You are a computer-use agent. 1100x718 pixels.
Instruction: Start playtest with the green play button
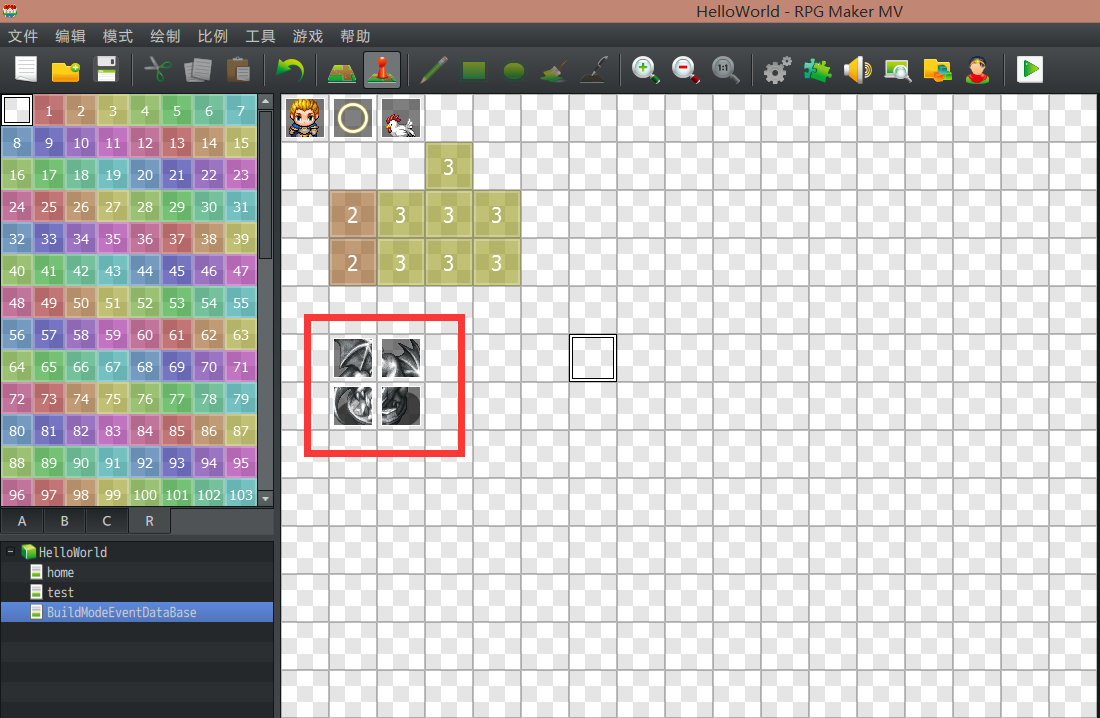click(x=1030, y=69)
